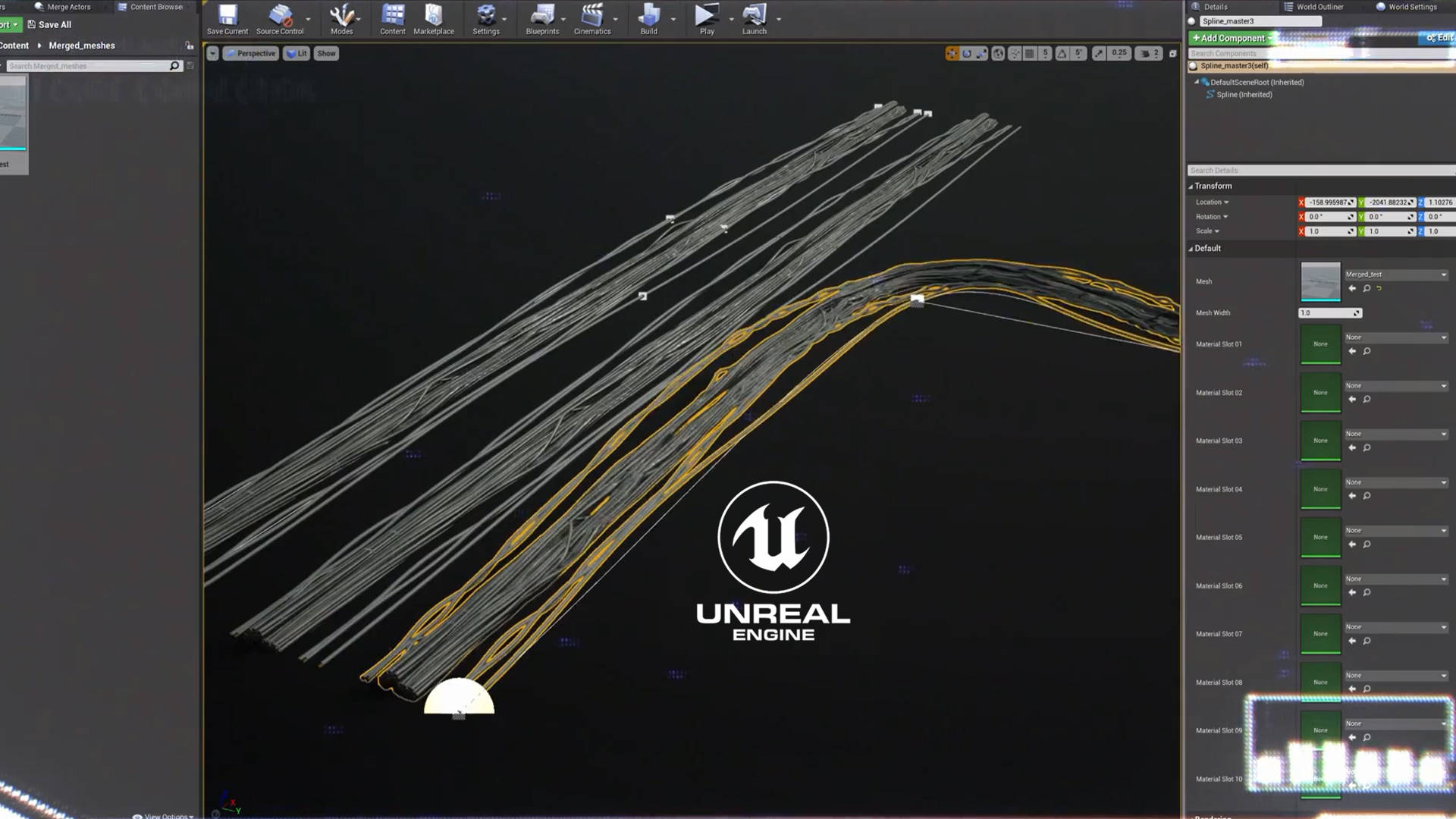Image resolution: width=1456 pixels, height=819 pixels.
Task: Open the Cinematics toolbar button
Action: click(592, 20)
